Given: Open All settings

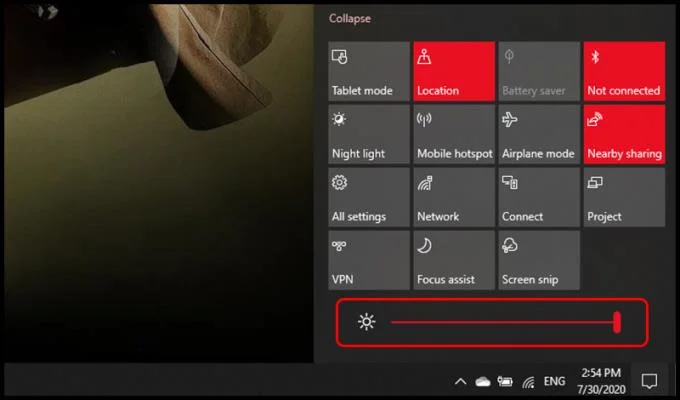Looking at the screenshot, I should tap(369, 197).
